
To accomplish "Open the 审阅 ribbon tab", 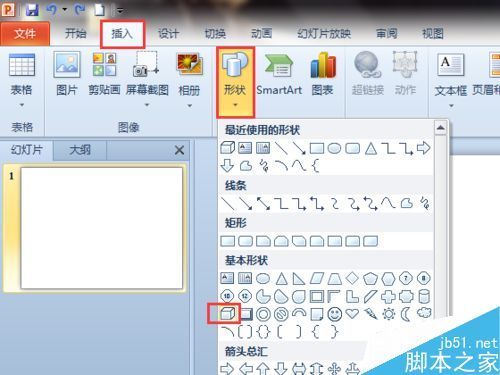I will point(387,34).
